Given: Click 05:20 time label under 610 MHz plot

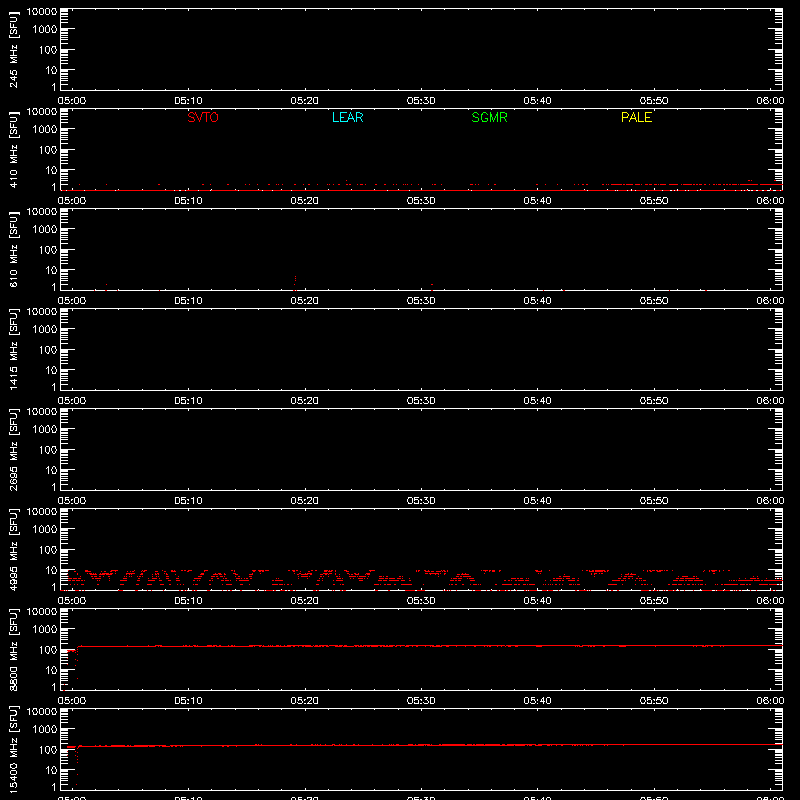Looking at the screenshot, I should (x=305, y=301).
